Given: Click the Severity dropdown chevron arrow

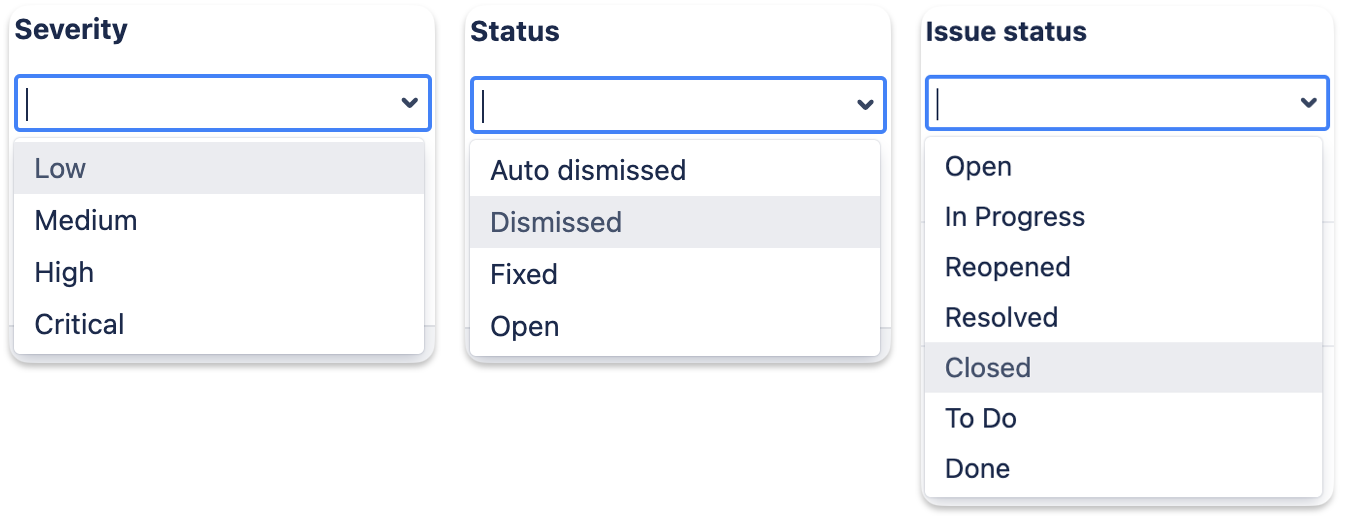Looking at the screenshot, I should pyautogui.click(x=409, y=103).
